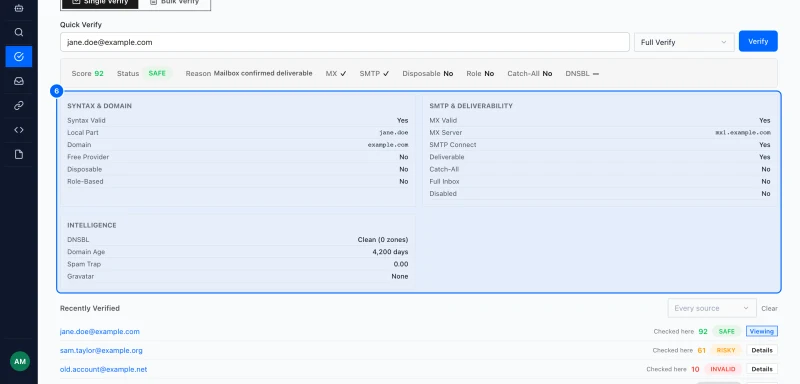
Task: Click the 'Clean (0 zones)' DNSBL value
Action: (x=383, y=240)
